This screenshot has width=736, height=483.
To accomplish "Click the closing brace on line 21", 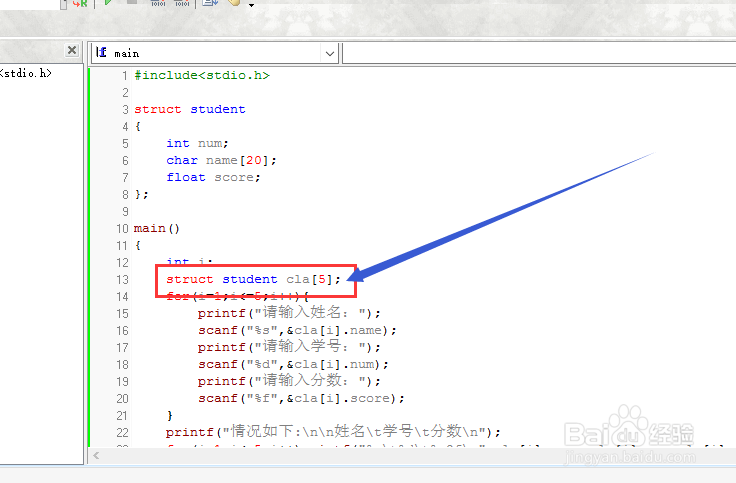I will point(169,415).
